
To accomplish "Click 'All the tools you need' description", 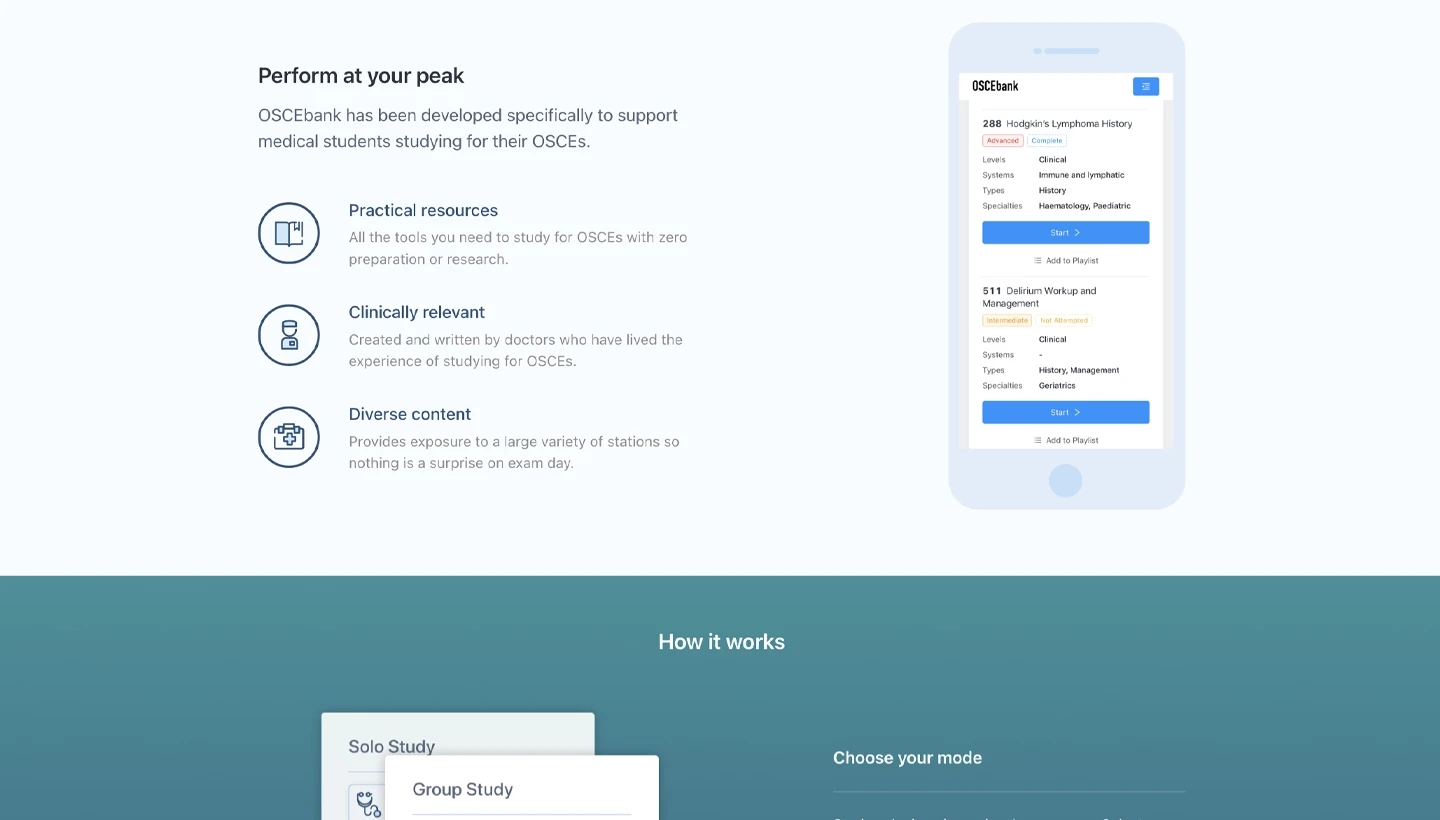I will click(518, 248).
